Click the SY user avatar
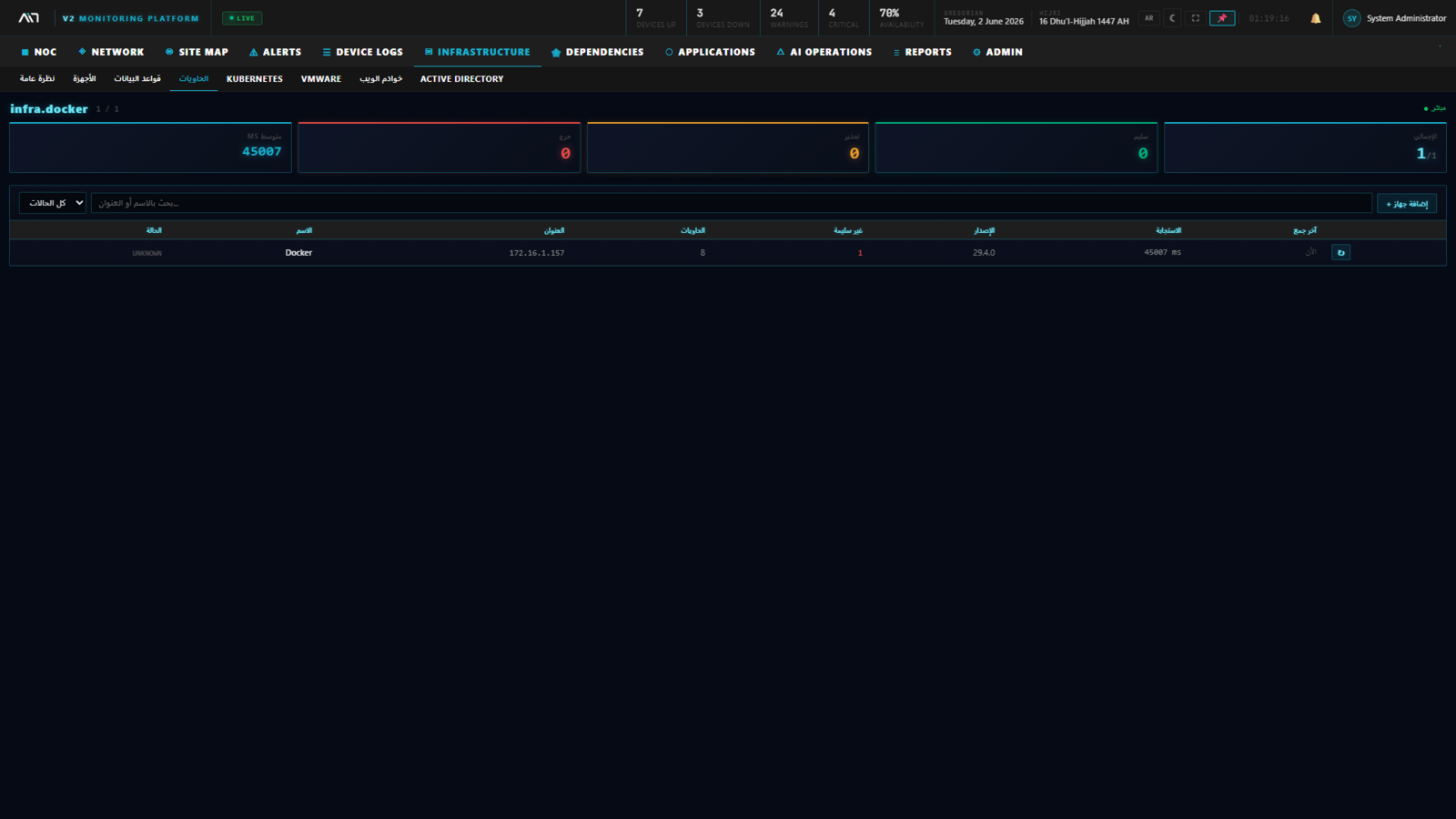The image size is (1456, 819). point(1352,18)
